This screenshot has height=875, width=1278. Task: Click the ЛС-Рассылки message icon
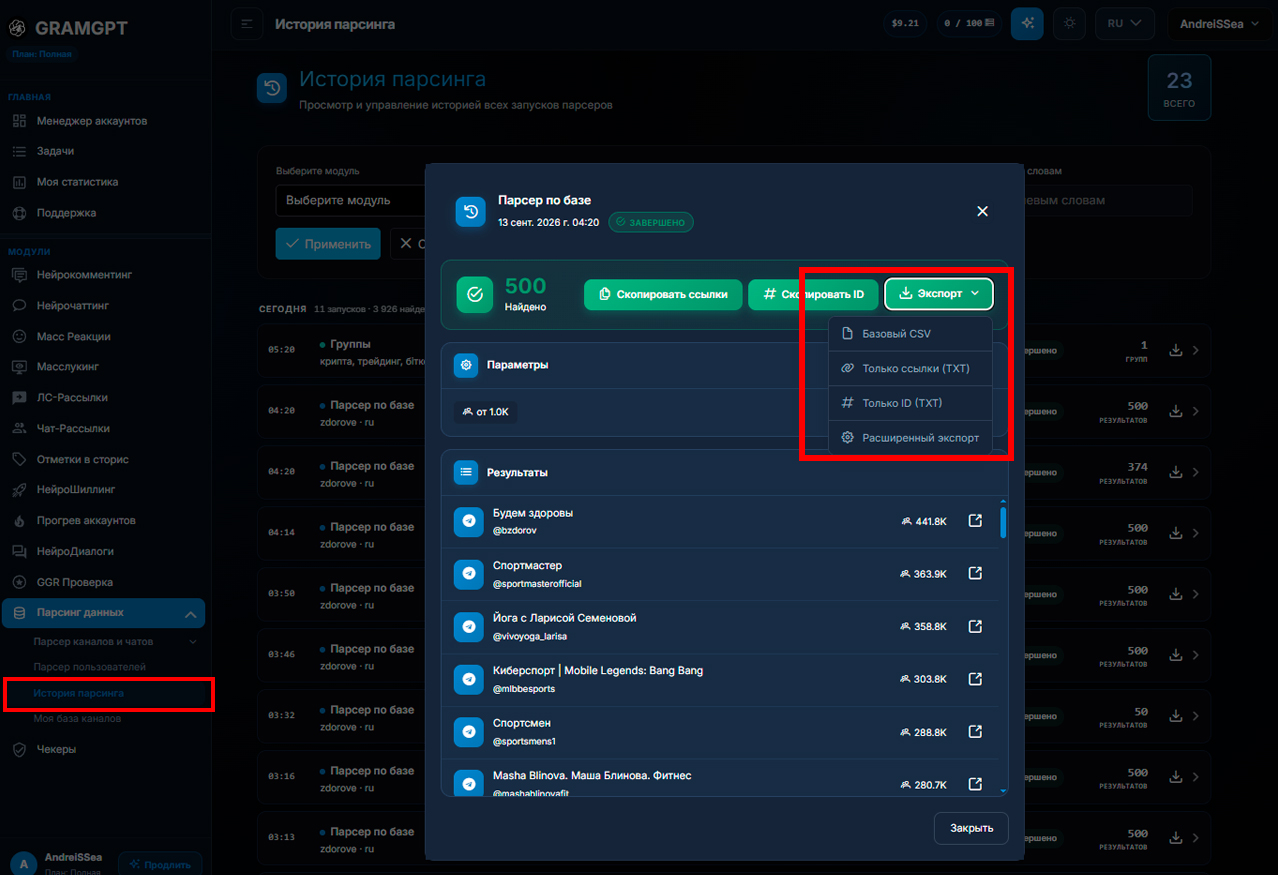point(19,398)
